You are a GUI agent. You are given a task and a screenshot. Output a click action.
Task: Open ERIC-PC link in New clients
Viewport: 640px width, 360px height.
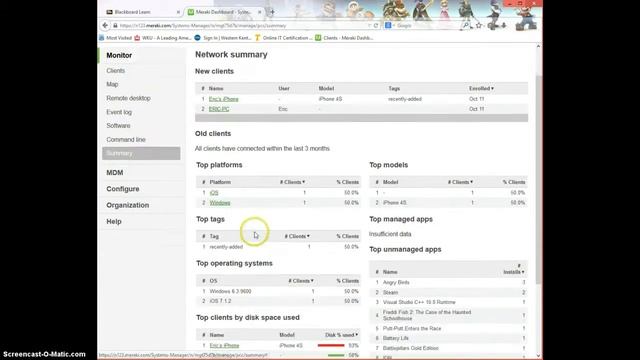[x=219, y=109]
